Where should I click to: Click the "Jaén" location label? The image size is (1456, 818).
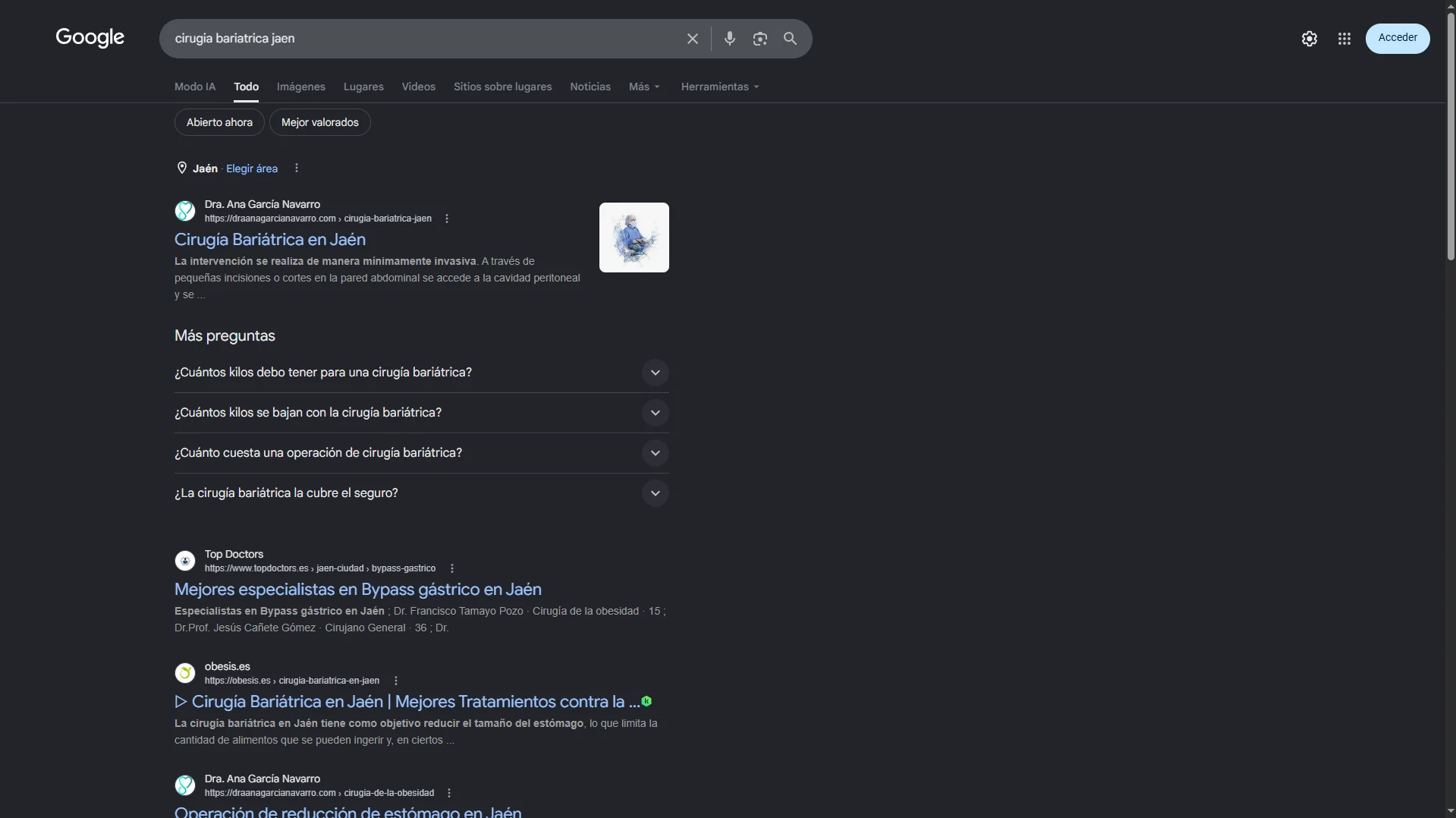(x=205, y=168)
